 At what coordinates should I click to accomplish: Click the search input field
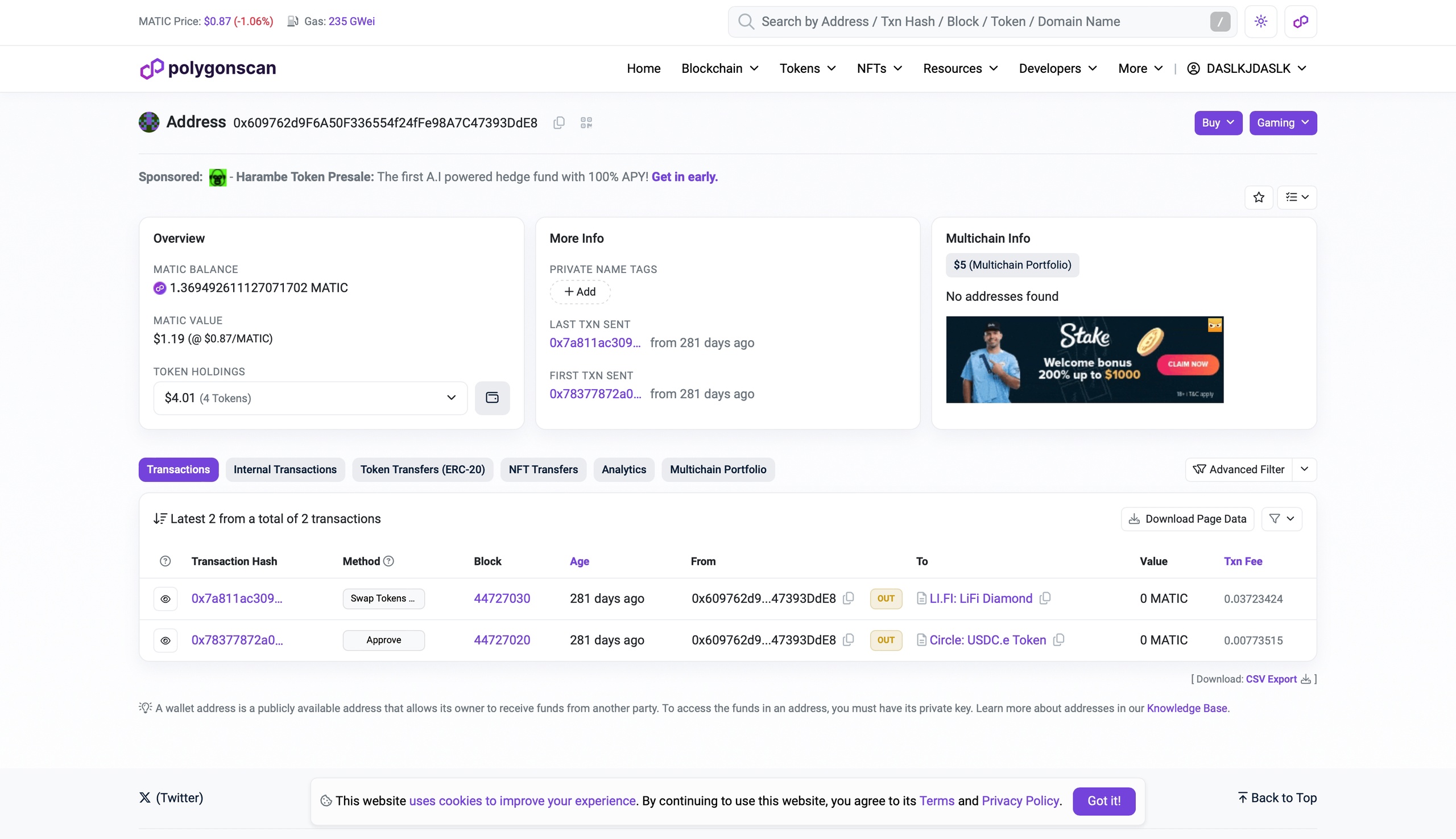(982, 21)
